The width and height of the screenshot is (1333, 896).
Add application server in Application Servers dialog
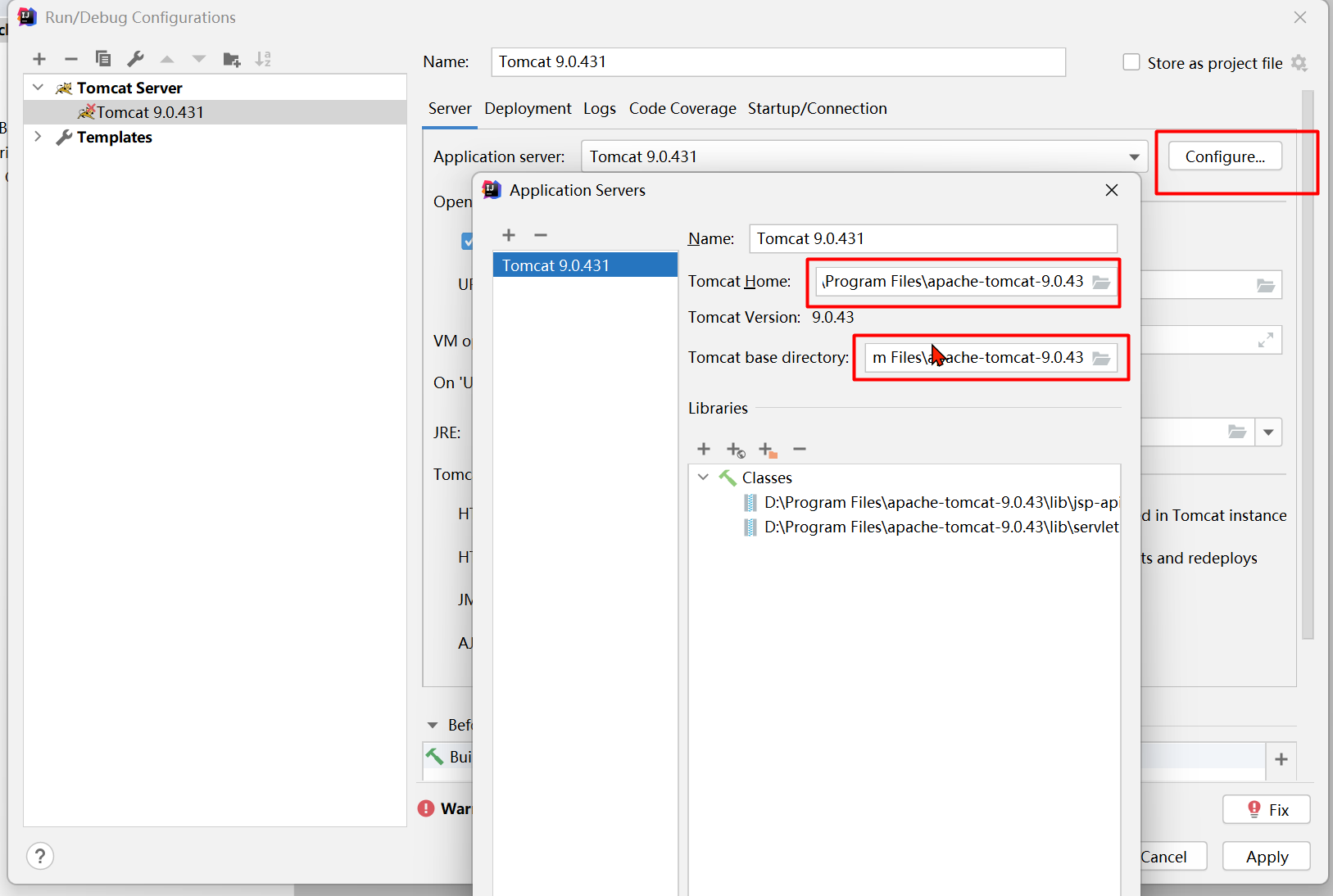pos(509,235)
